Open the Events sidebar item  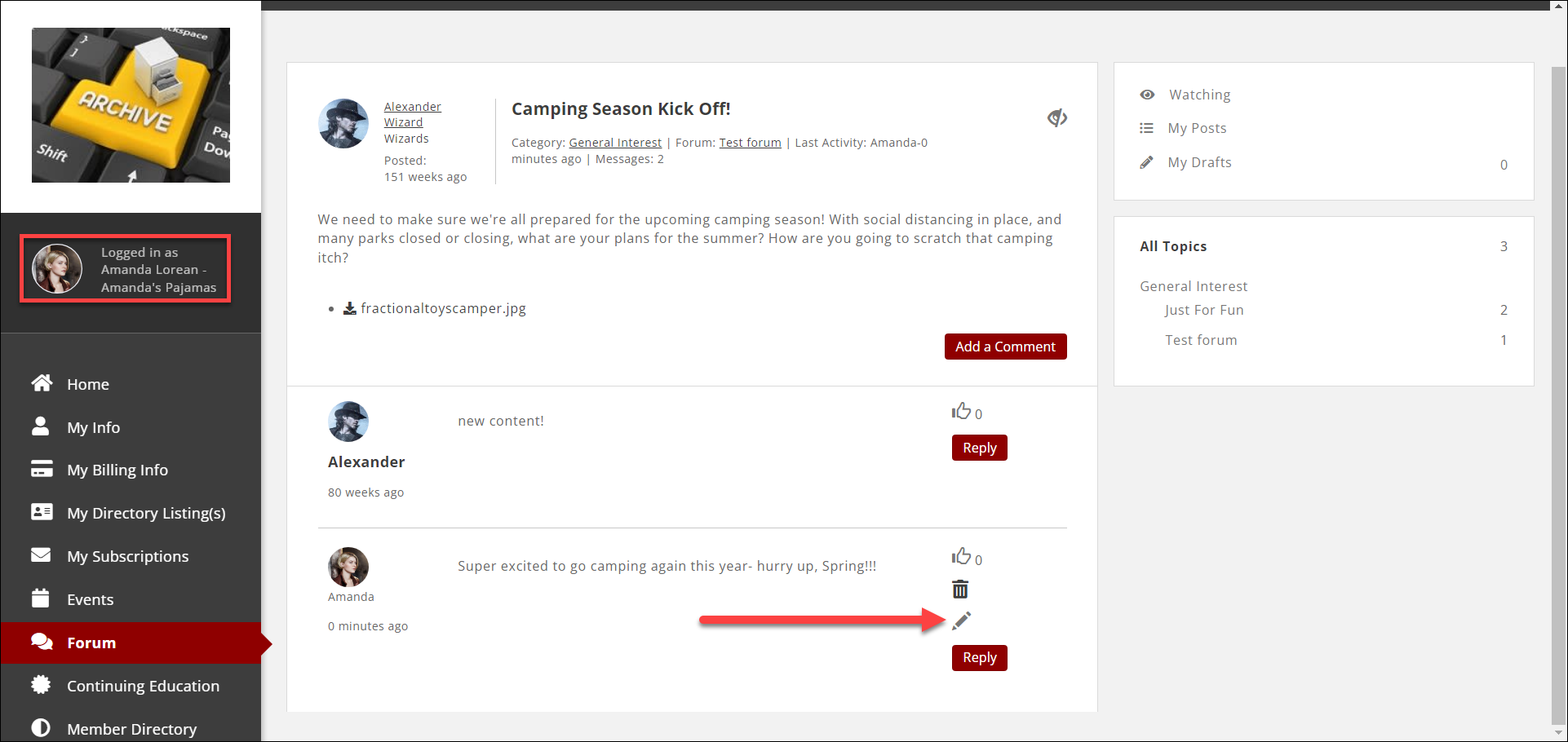(90, 599)
